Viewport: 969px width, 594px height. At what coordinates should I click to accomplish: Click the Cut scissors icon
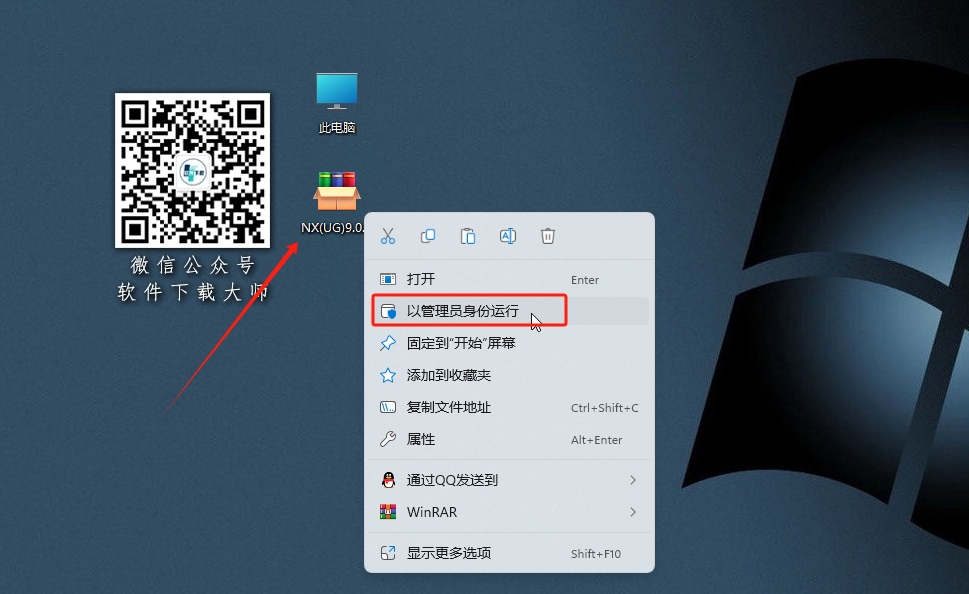click(388, 236)
